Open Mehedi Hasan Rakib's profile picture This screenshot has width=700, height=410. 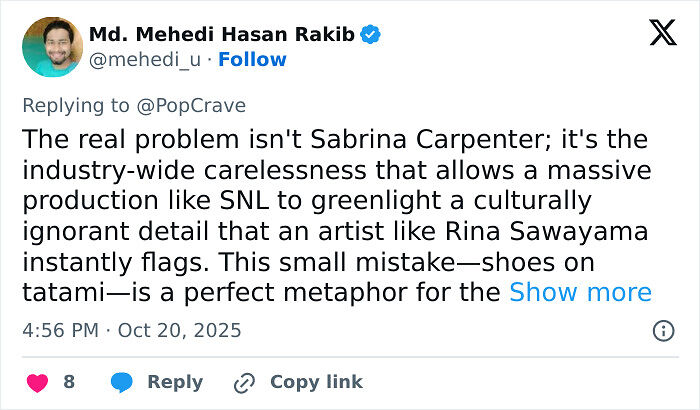pos(47,47)
